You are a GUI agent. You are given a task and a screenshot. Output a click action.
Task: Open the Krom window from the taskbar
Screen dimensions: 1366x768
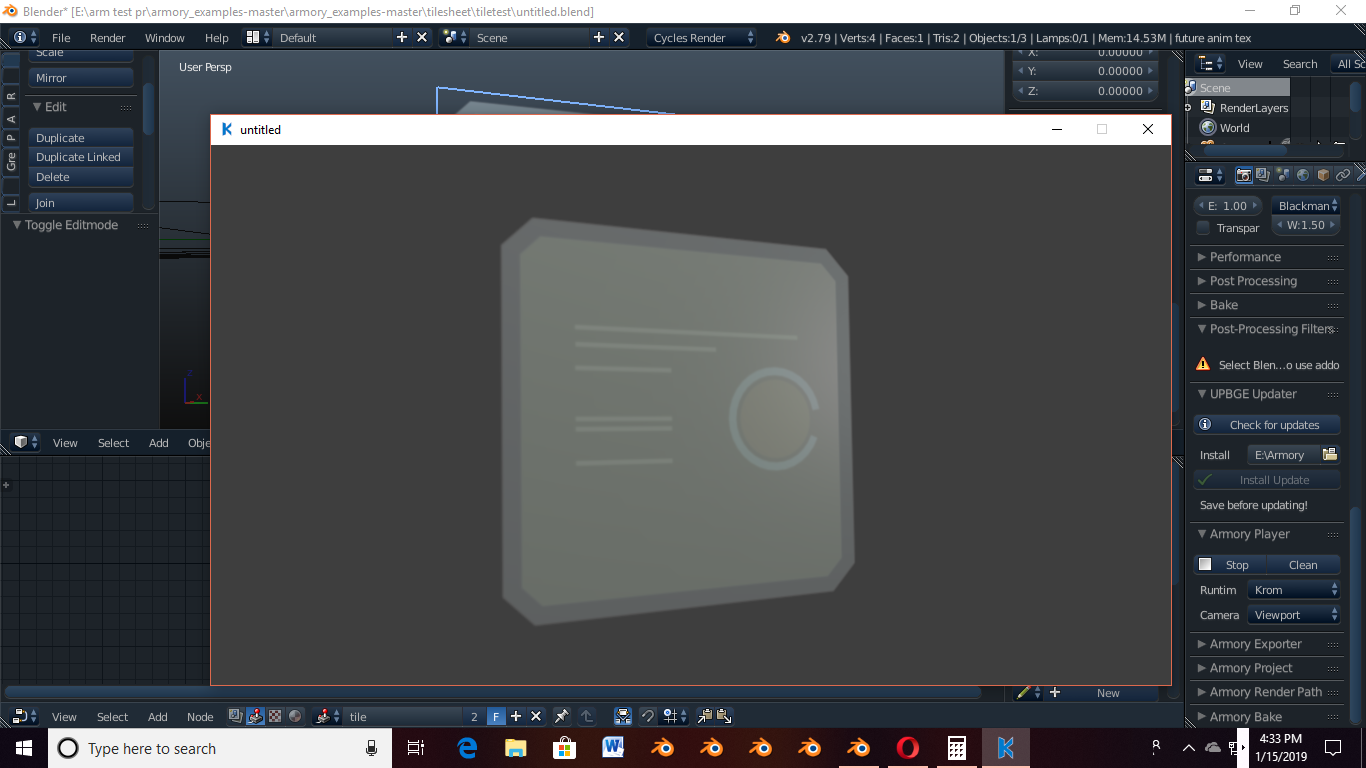1005,748
